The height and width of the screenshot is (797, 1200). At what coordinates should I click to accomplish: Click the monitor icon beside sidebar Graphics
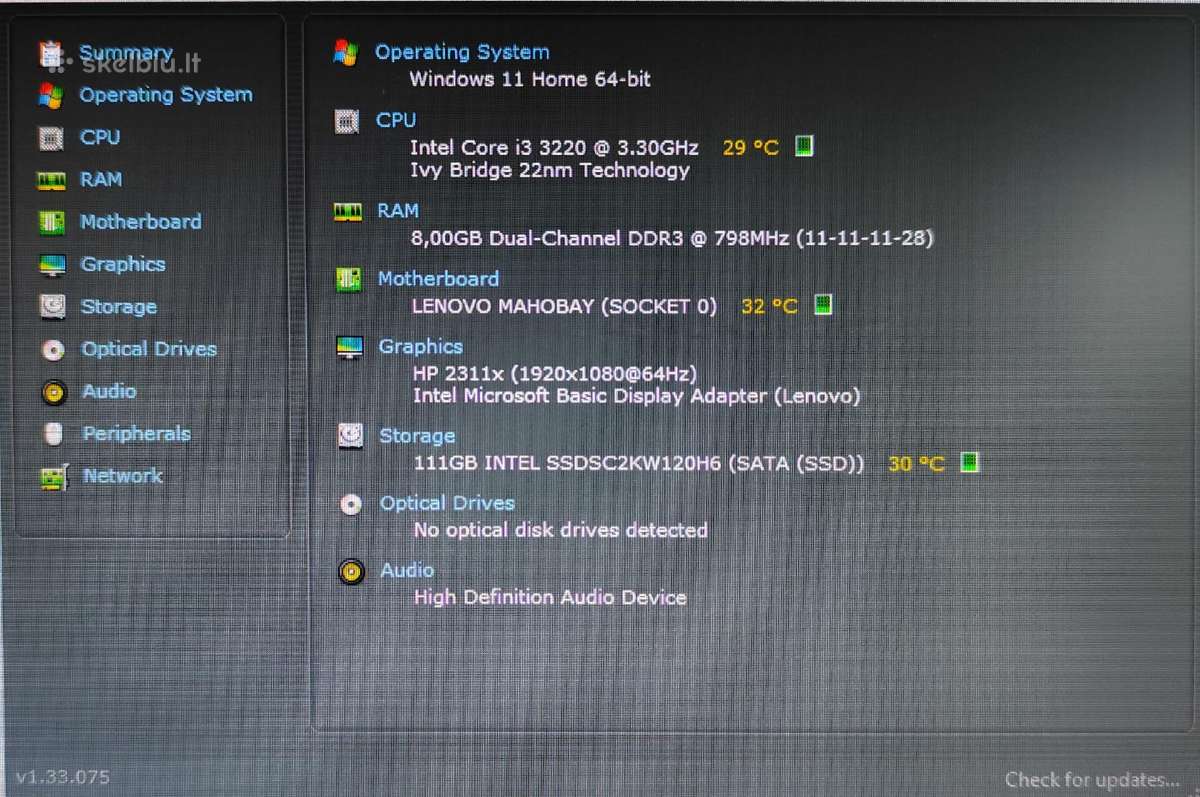pos(52,265)
